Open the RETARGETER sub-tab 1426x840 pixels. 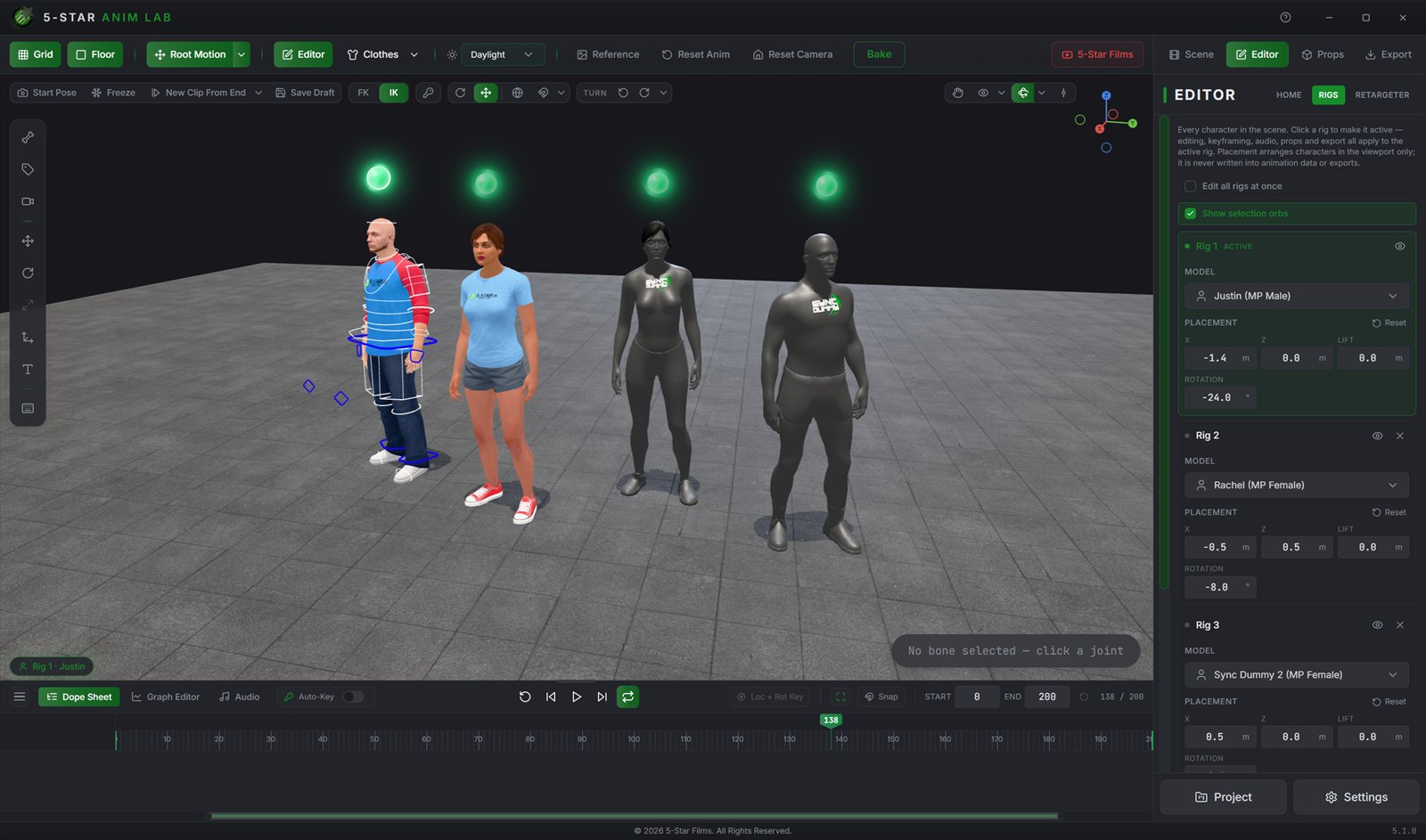coord(1381,94)
